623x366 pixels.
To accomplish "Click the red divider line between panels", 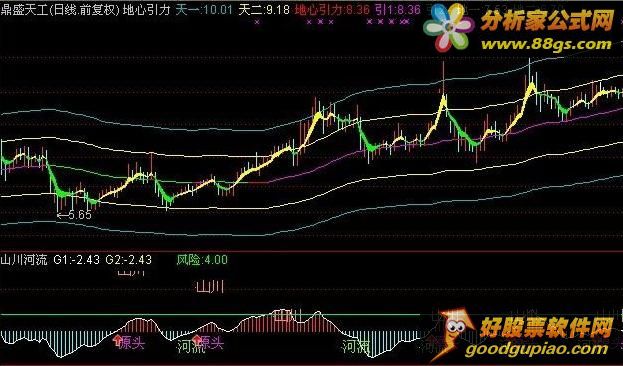I will click(x=312, y=251).
